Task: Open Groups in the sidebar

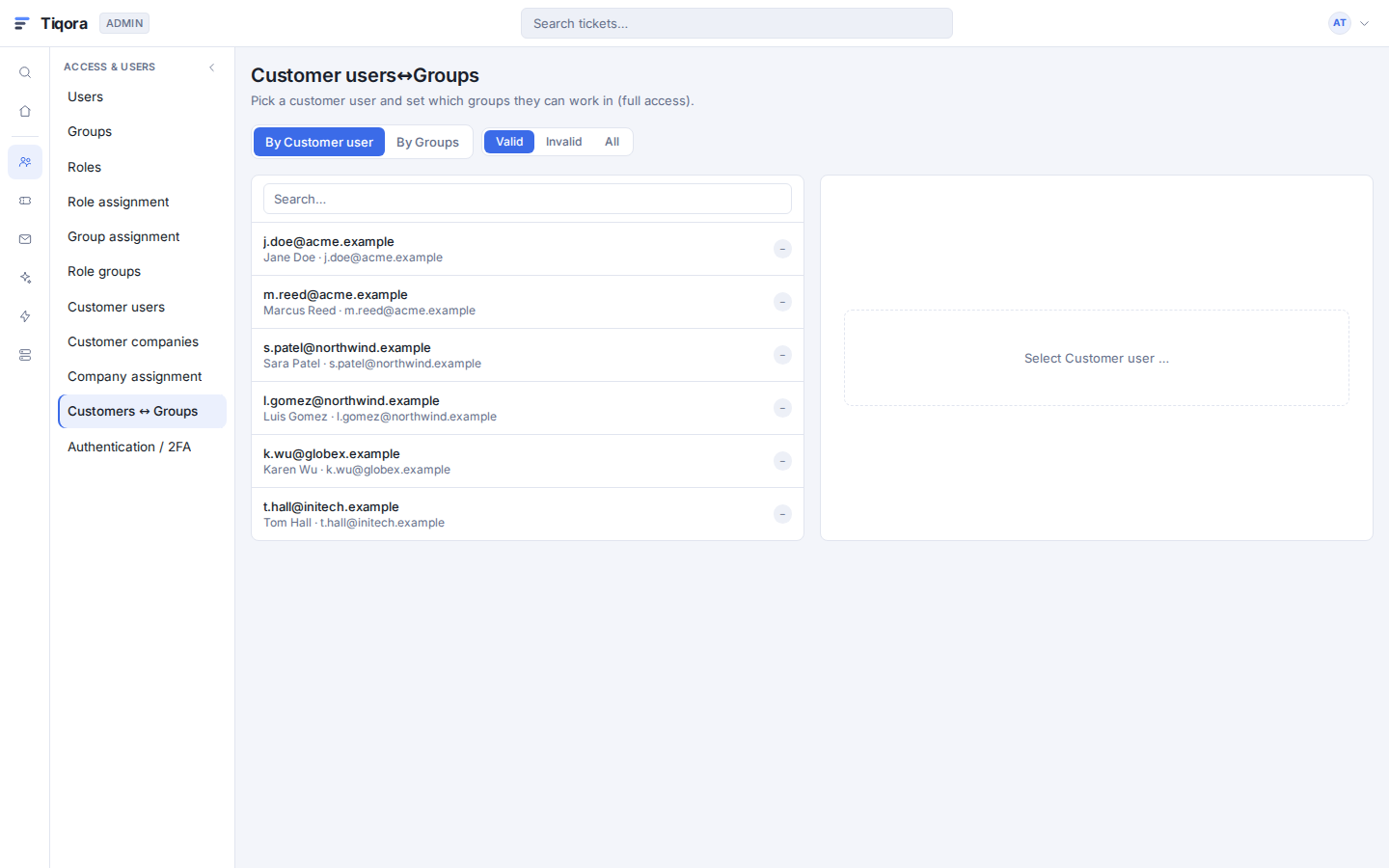Action: 142,131
